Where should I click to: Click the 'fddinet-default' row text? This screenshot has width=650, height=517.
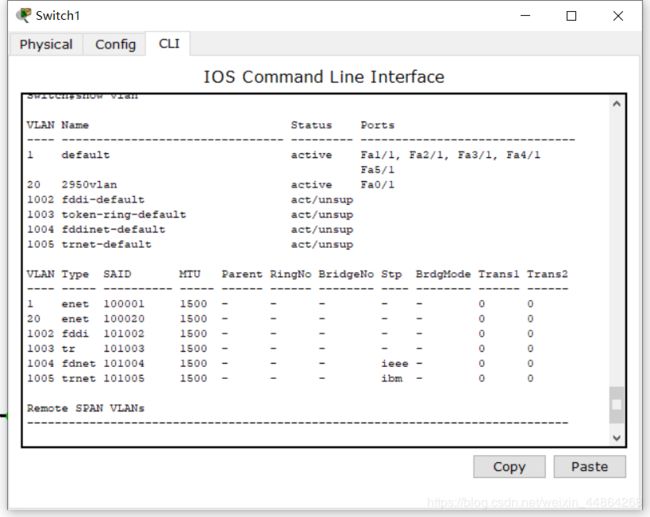[x=113, y=229]
